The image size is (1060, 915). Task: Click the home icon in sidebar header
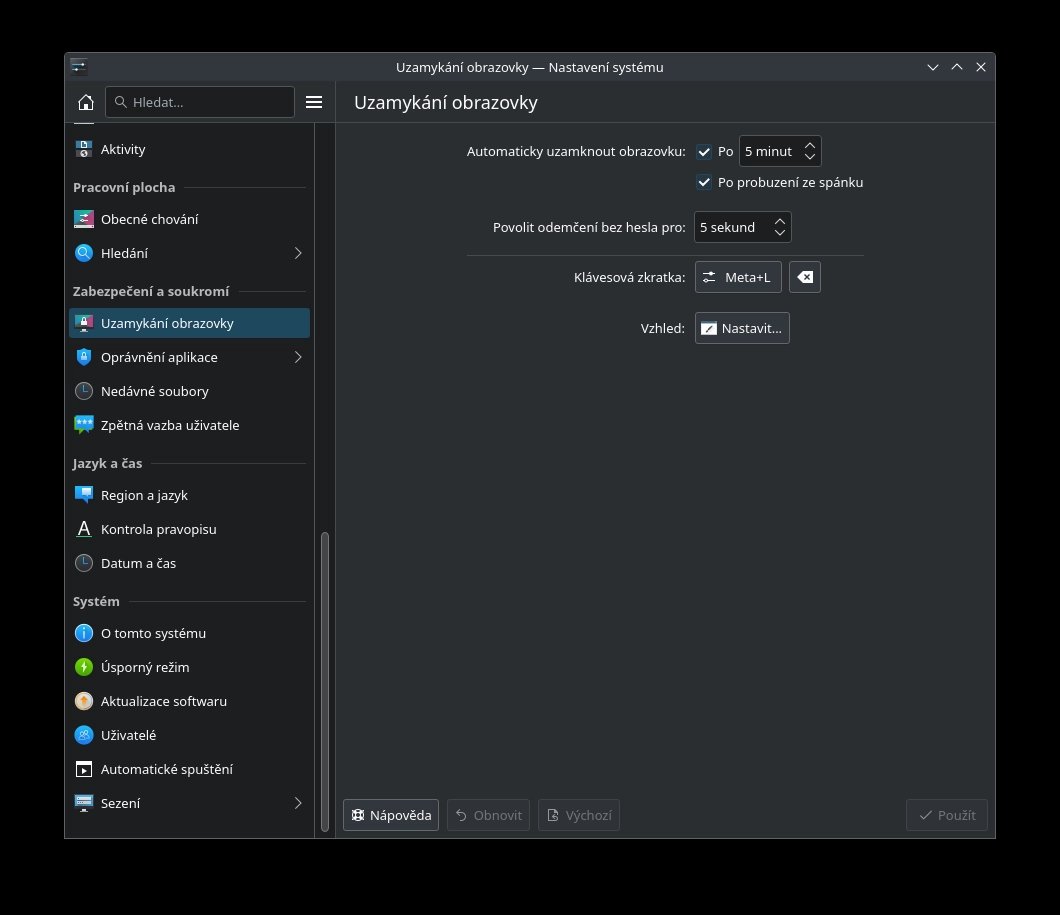[x=86, y=102]
